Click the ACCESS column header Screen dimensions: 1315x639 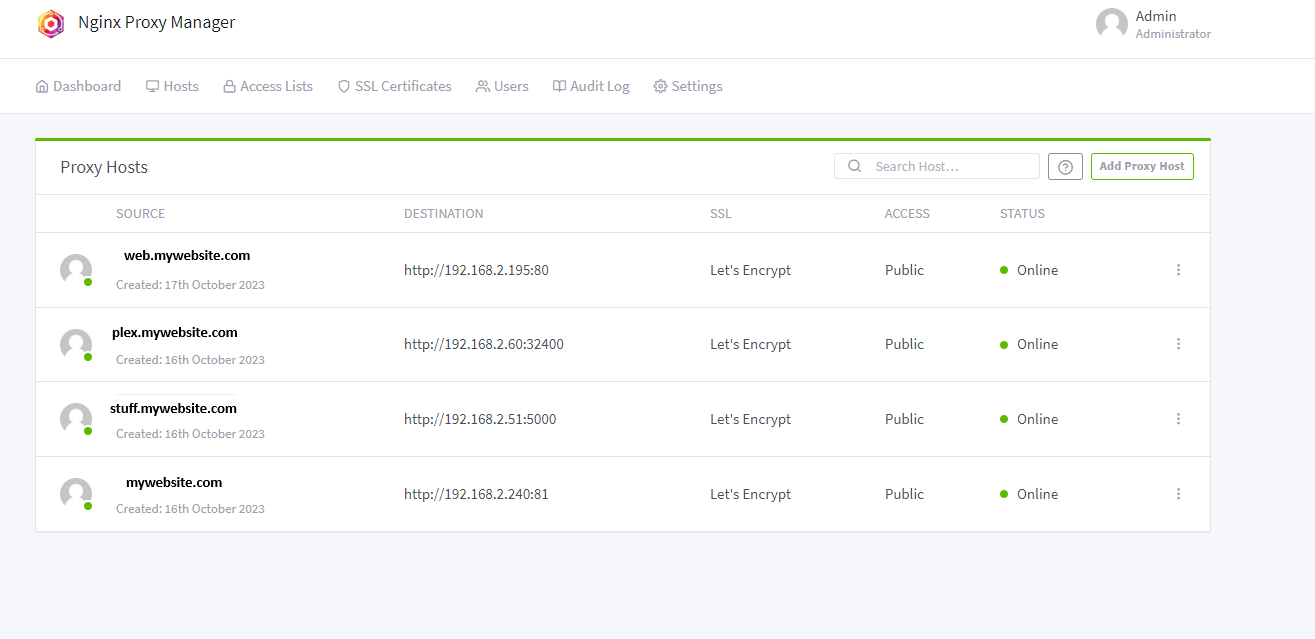907,214
